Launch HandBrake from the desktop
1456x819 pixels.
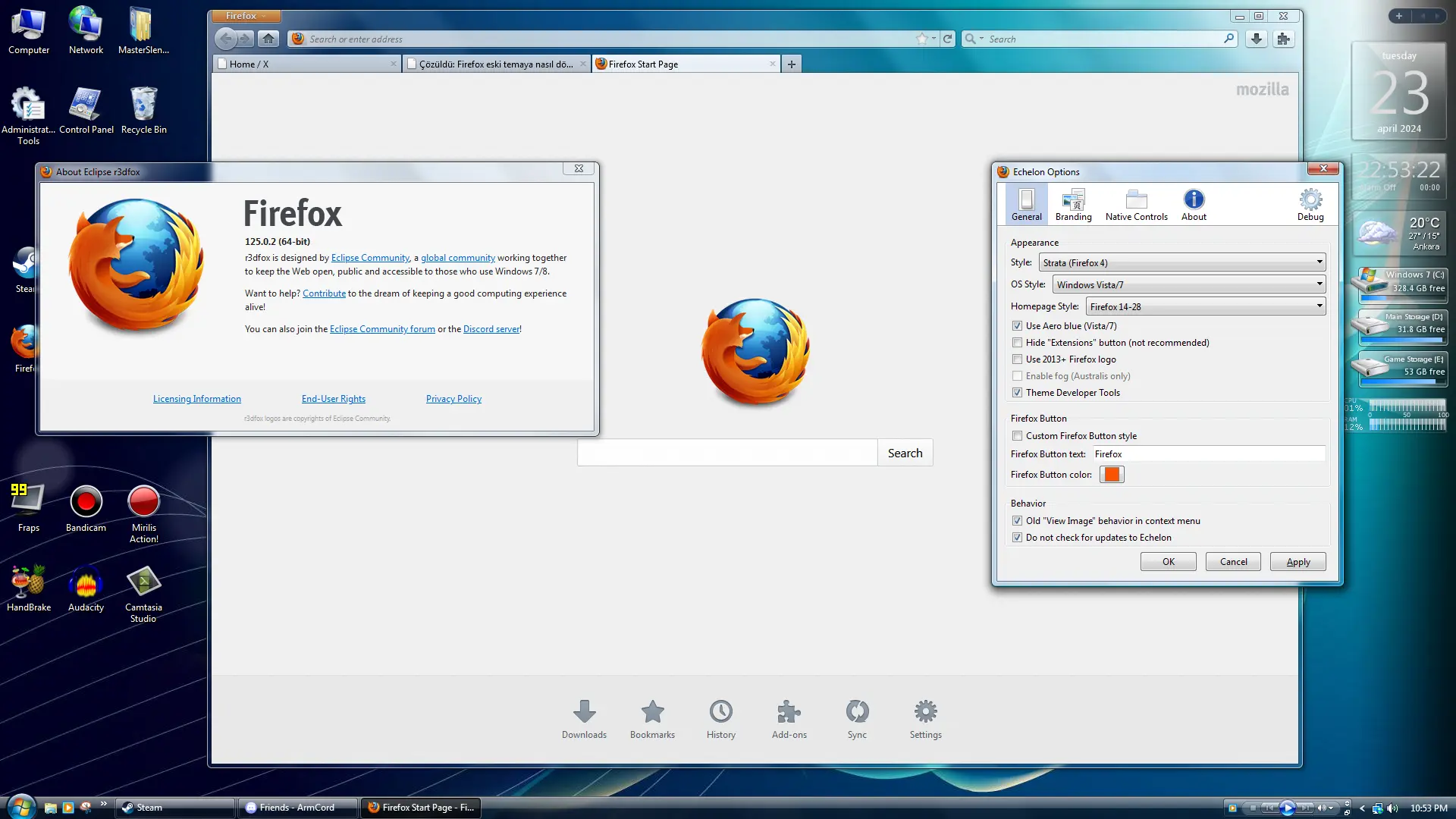(x=29, y=588)
